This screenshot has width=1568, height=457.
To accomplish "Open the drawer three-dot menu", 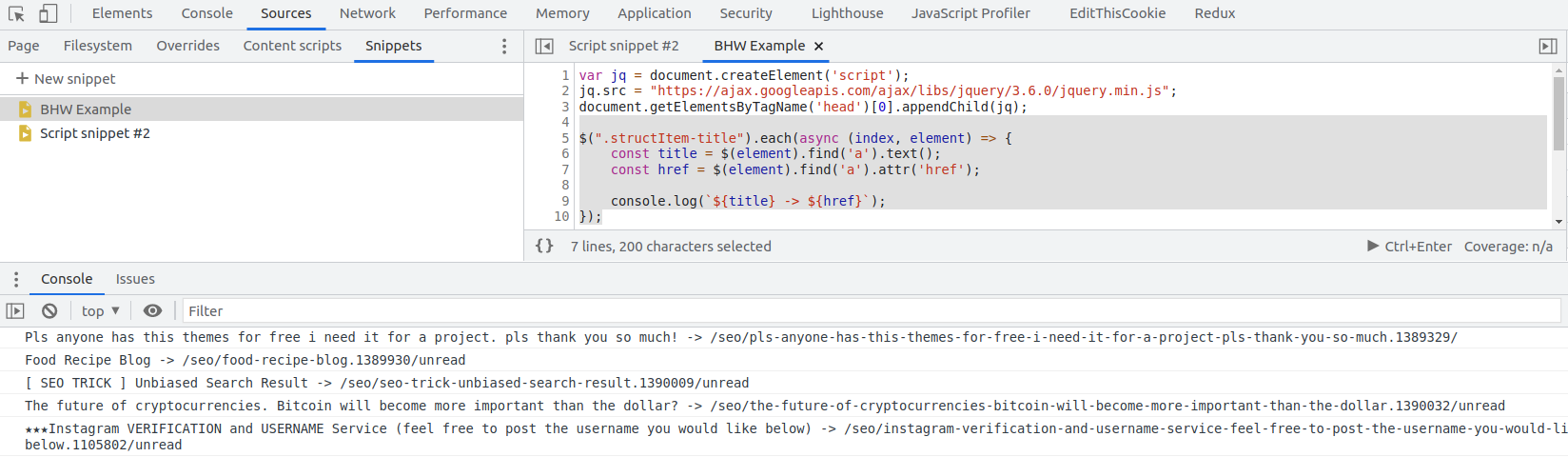I will 16,279.
